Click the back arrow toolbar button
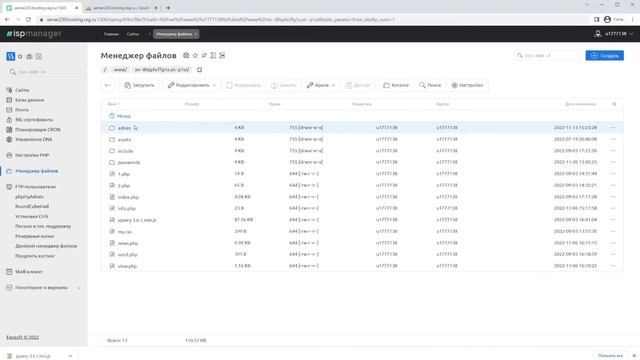Viewport: 640px width, 360px height. click(108, 85)
